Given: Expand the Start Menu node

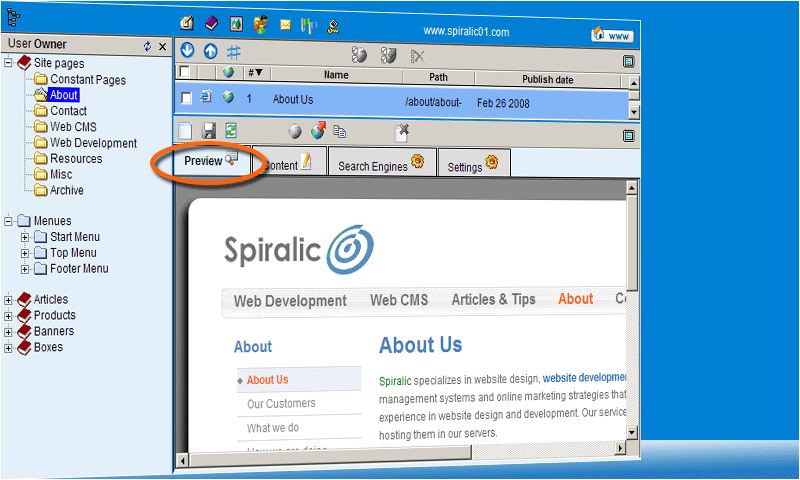Looking at the screenshot, I should (24, 237).
